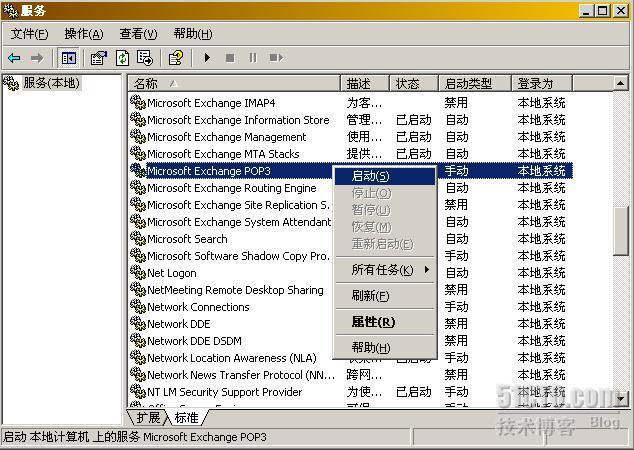Click the Refresh toolbar icon
This screenshot has height=450, width=634.
[123, 58]
